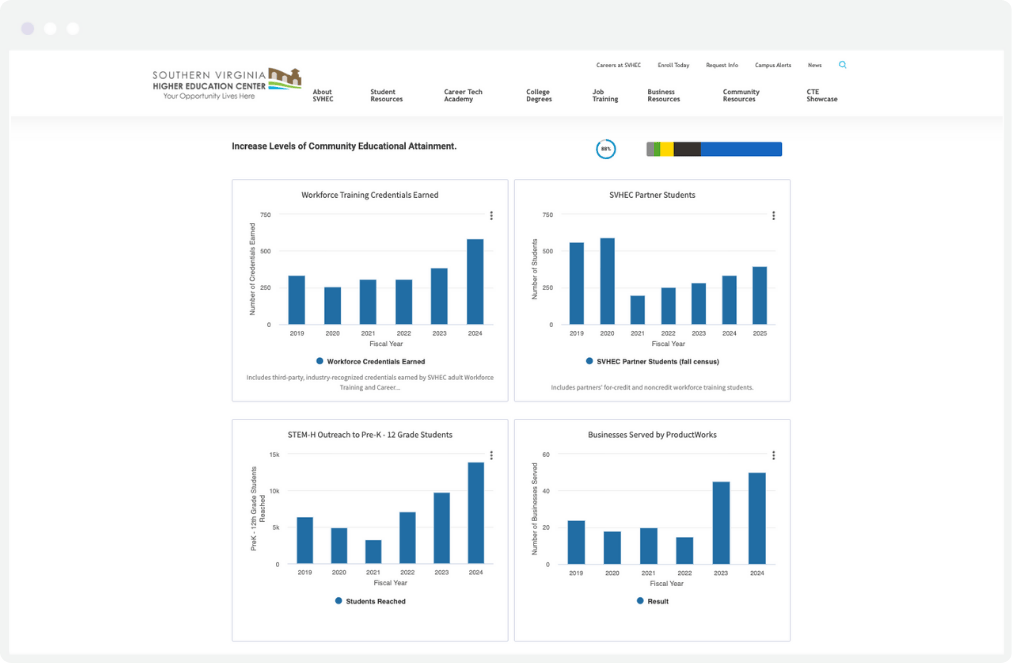1013x663 pixels.
Task: Expand the Student Resources navigation menu
Action: pyautogui.click(x=385, y=95)
